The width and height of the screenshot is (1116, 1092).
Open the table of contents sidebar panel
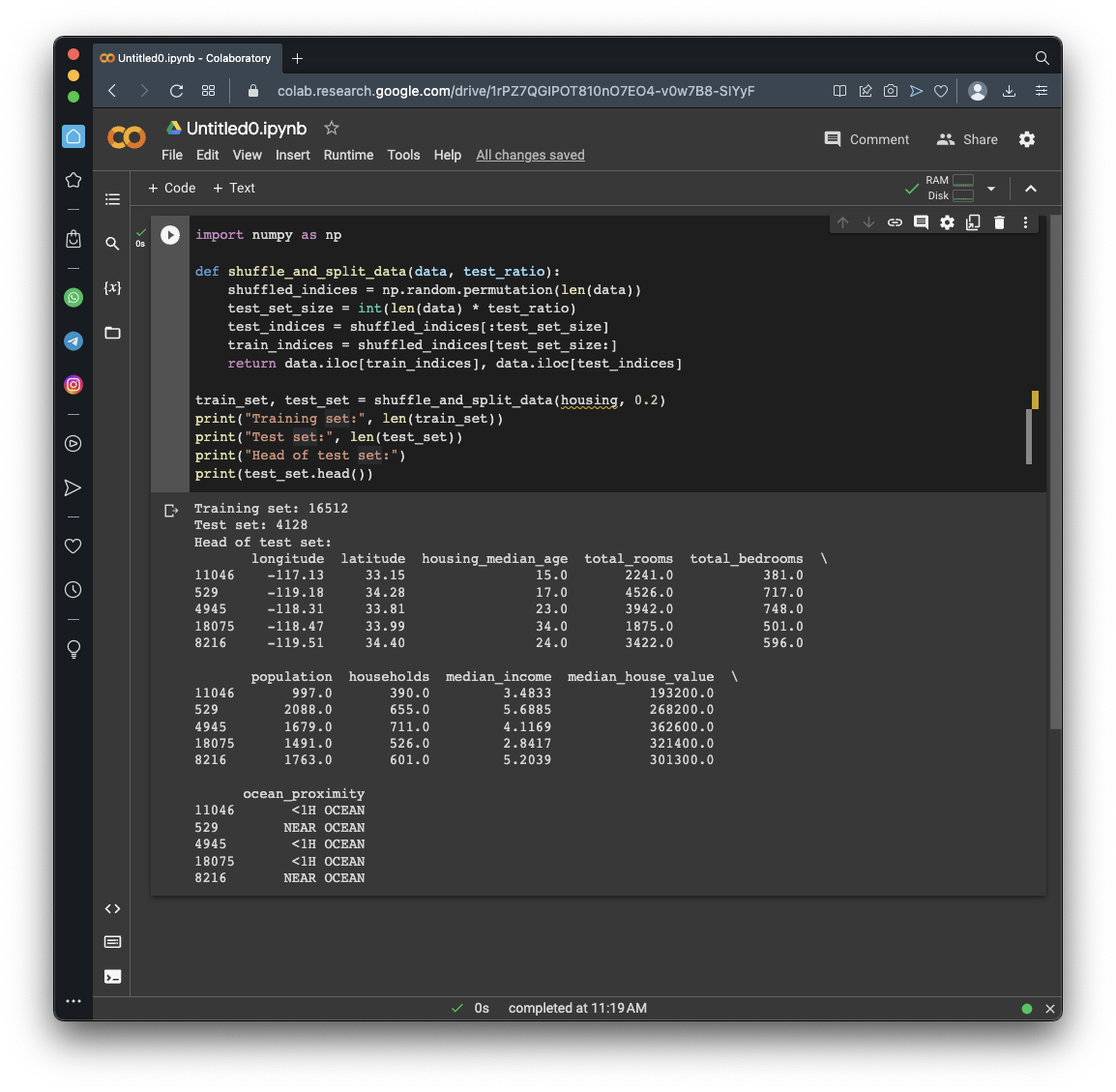[113, 199]
